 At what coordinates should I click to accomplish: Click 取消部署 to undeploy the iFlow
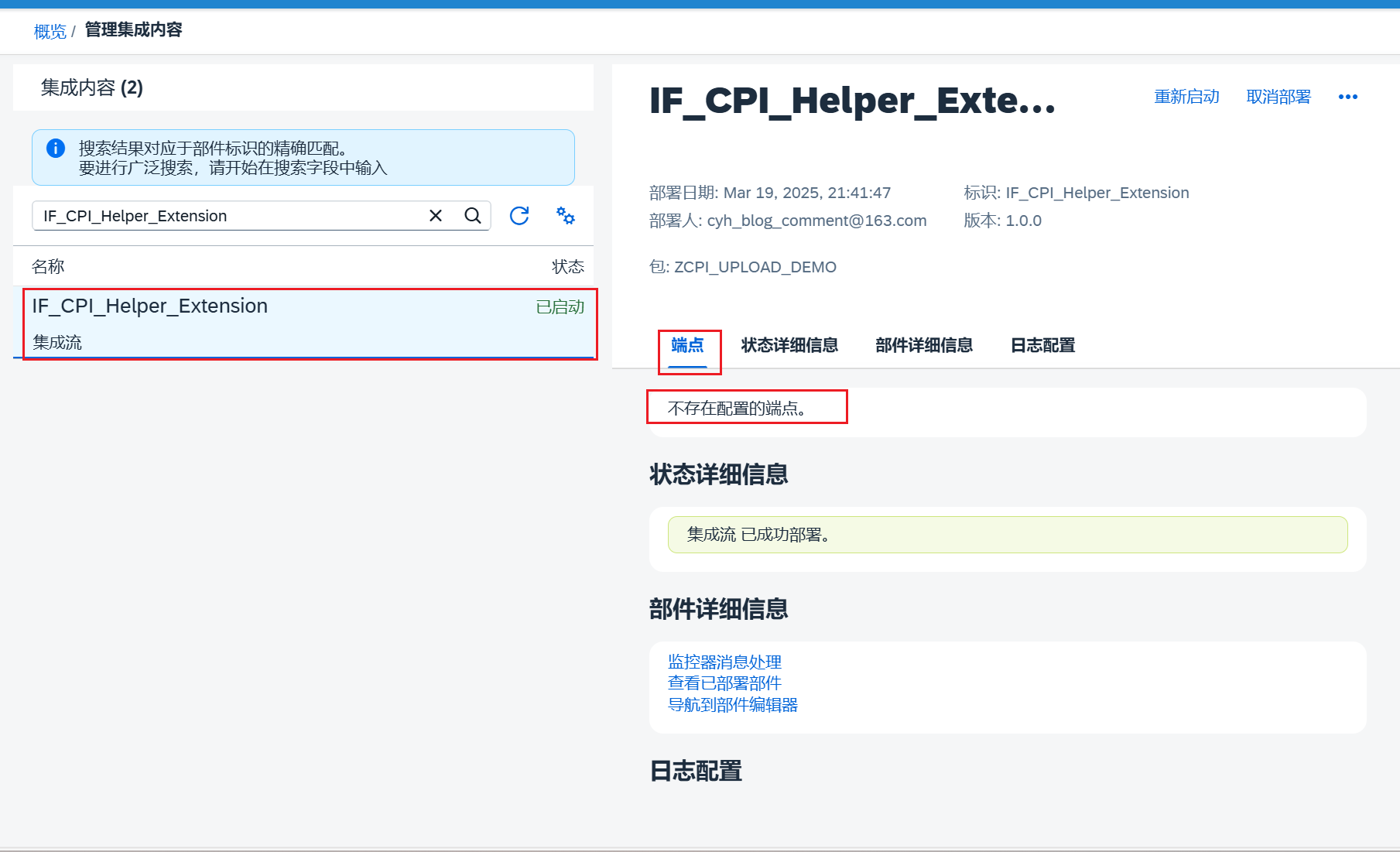pos(1278,96)
